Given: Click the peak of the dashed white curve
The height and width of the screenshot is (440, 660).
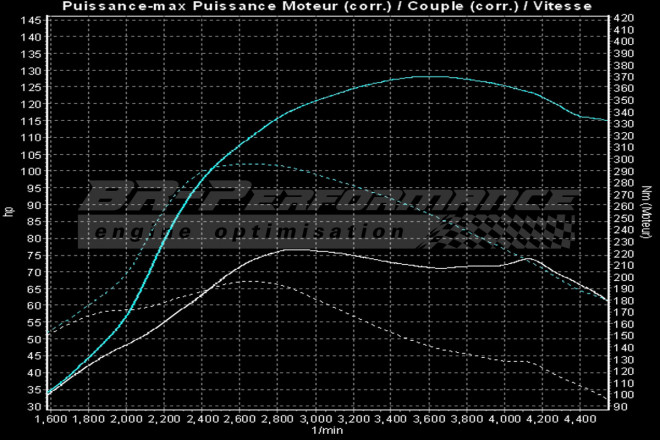Looking at the screenshot, I should coord(245,282).
